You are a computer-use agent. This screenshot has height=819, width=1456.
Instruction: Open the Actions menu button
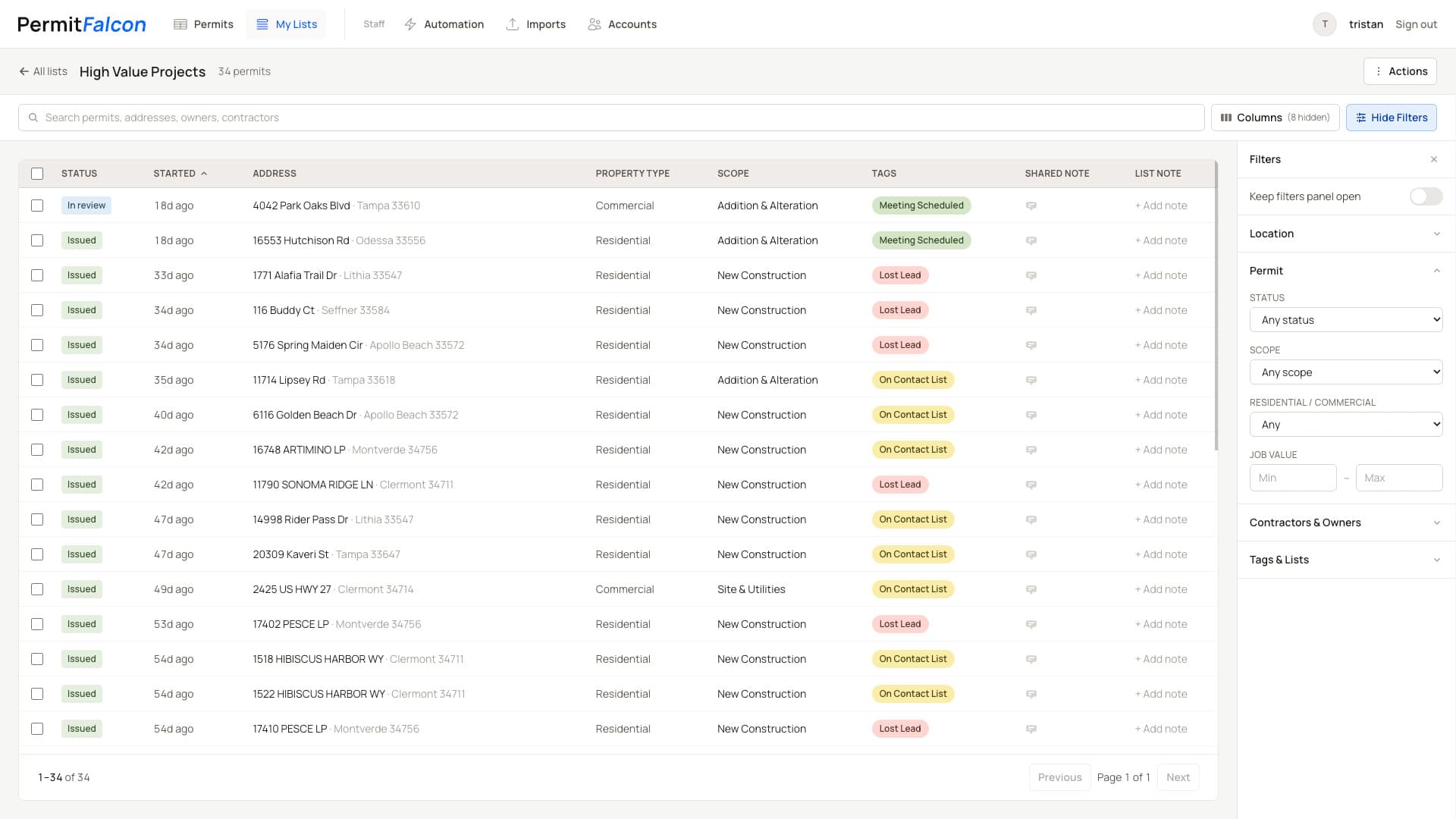click(1400, 71)
